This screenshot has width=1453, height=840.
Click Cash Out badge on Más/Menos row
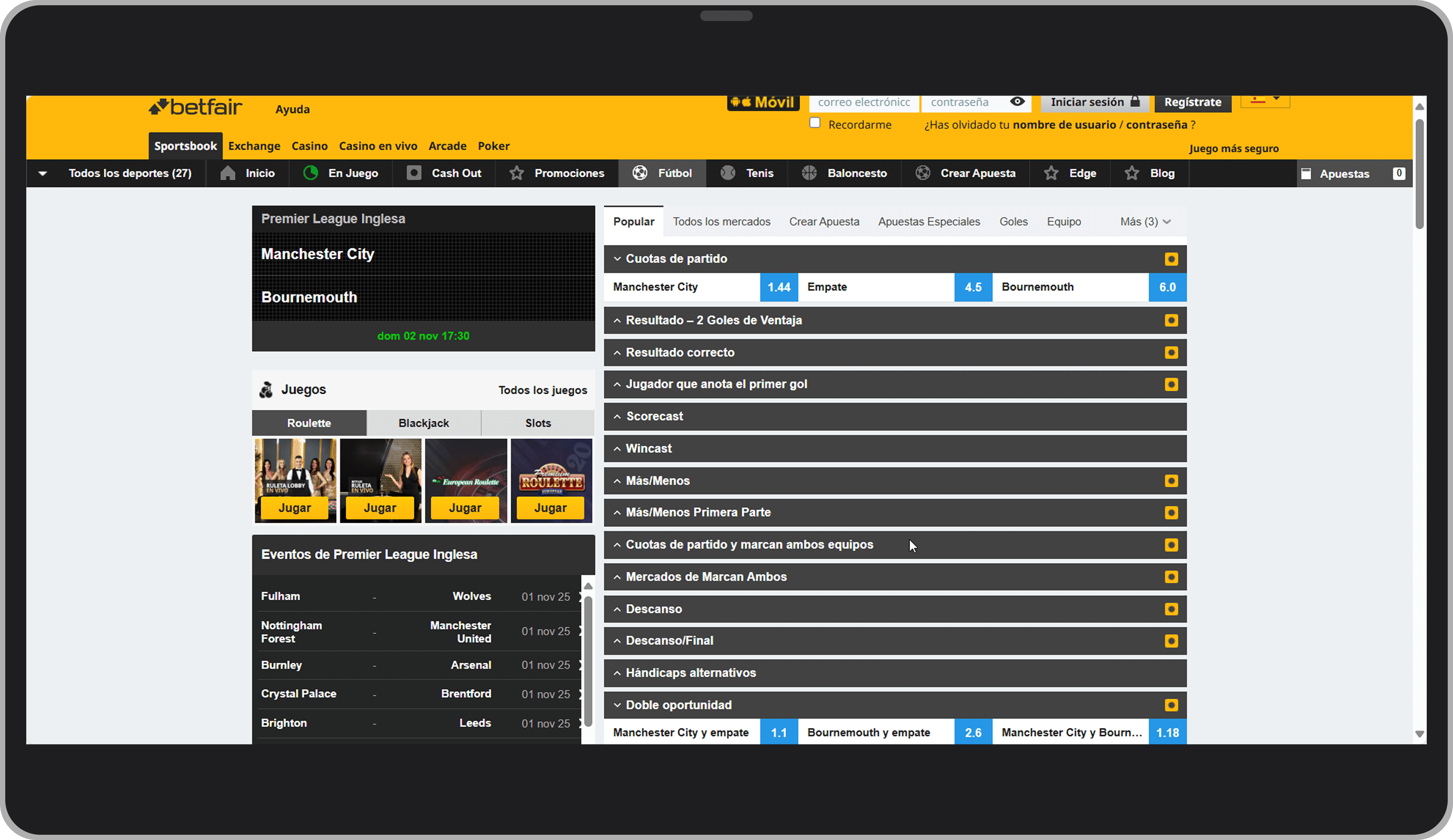click(1171, 481)
